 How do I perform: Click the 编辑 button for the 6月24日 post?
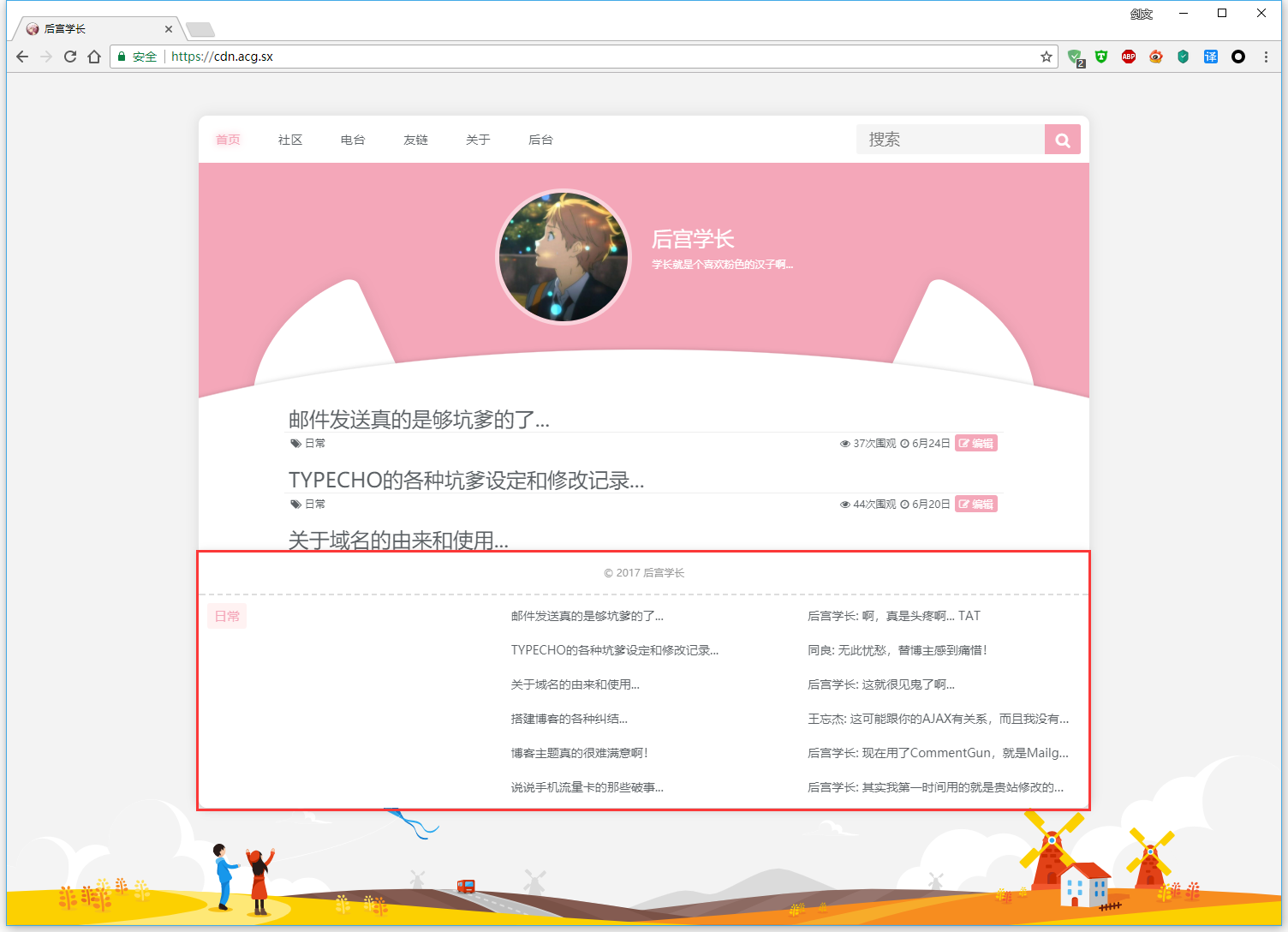pos(976,444)
